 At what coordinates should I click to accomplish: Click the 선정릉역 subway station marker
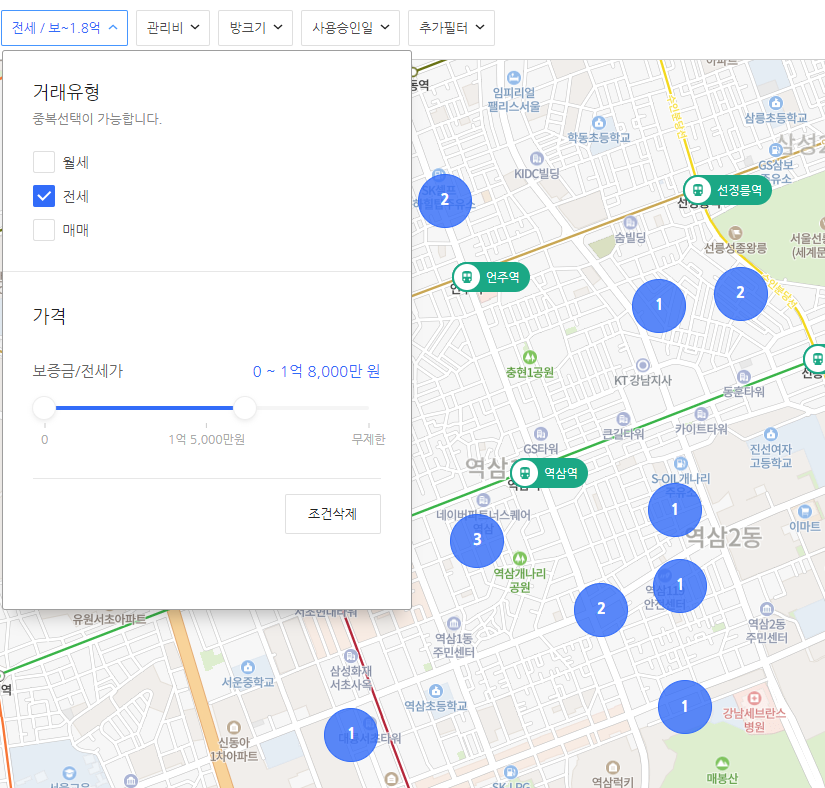point(727,190)
